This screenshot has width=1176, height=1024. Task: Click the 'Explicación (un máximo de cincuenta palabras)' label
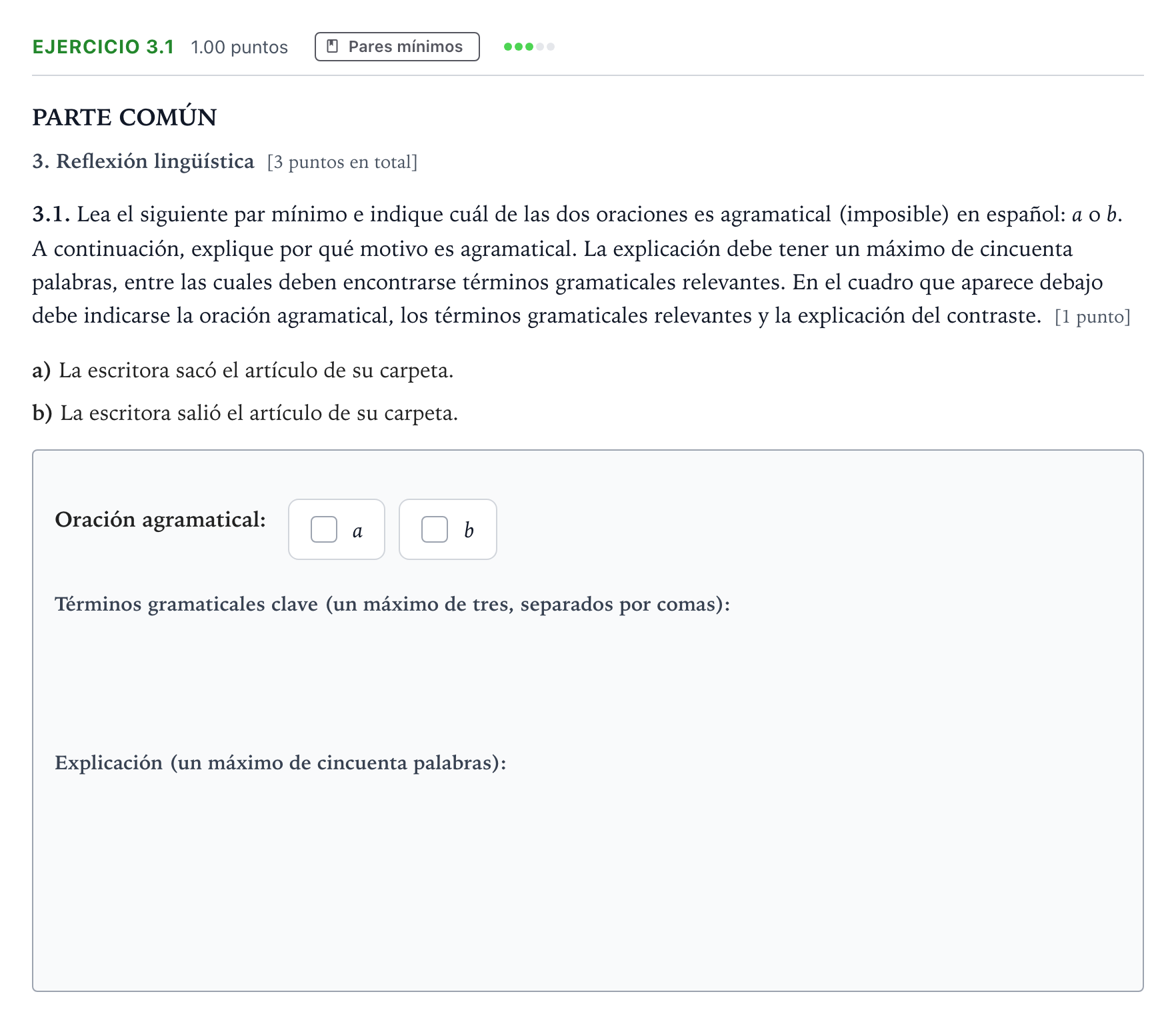point(281,763)
